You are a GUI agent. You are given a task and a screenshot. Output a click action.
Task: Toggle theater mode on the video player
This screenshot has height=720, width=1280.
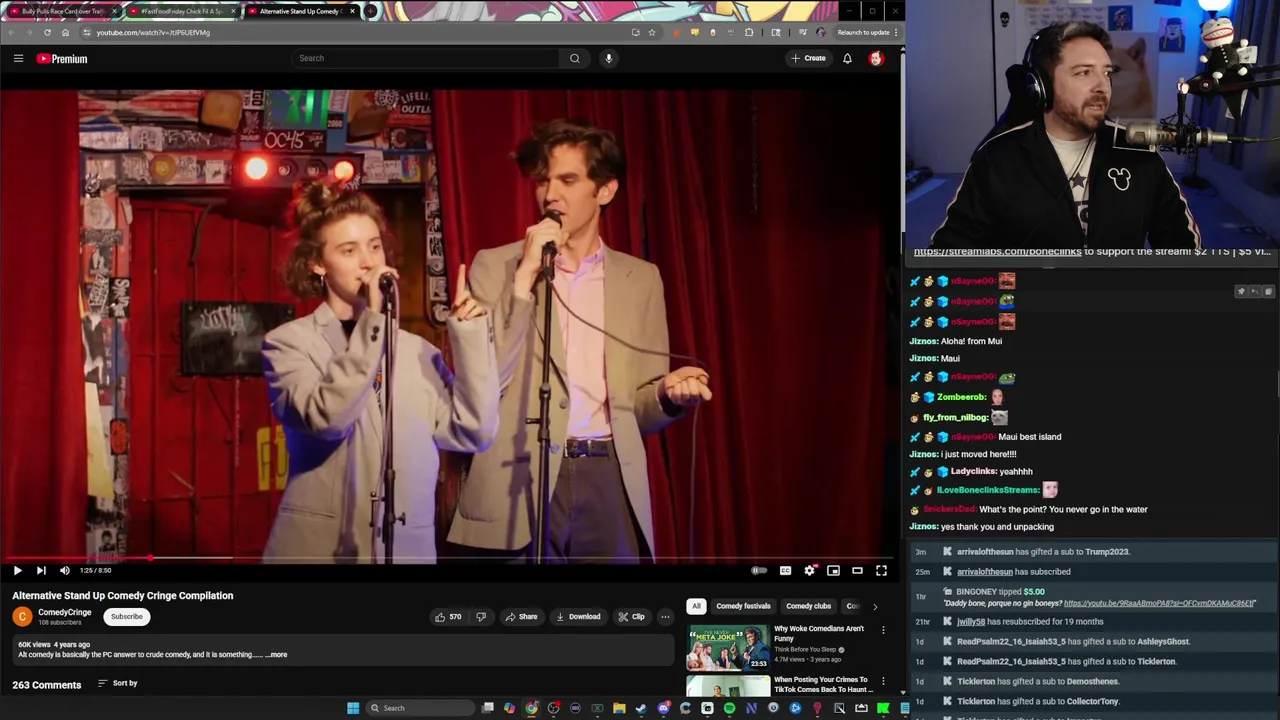[857, 570]
